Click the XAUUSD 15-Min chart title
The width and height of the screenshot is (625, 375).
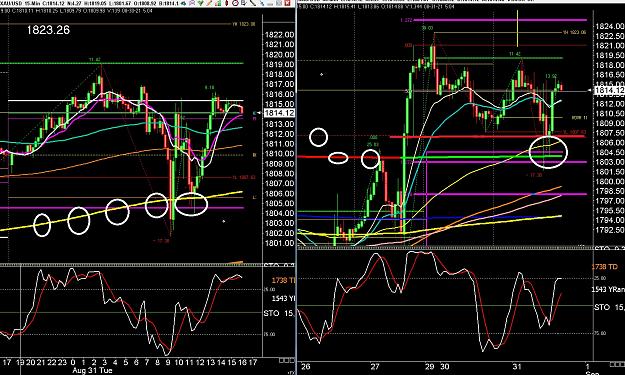tap(21, 3)
